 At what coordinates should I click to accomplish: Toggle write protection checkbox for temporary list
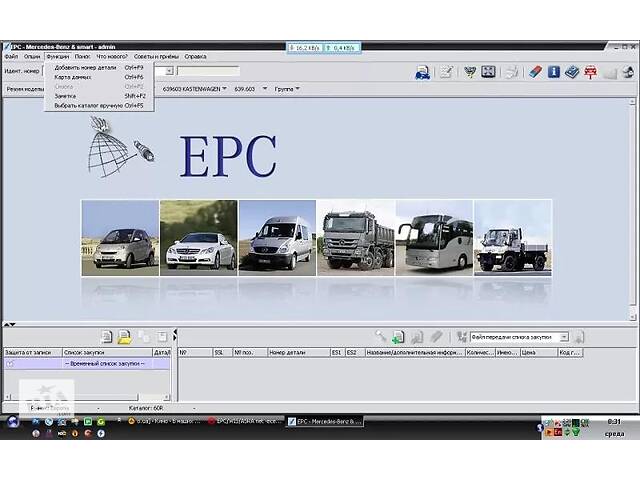[x=10, y=364]
